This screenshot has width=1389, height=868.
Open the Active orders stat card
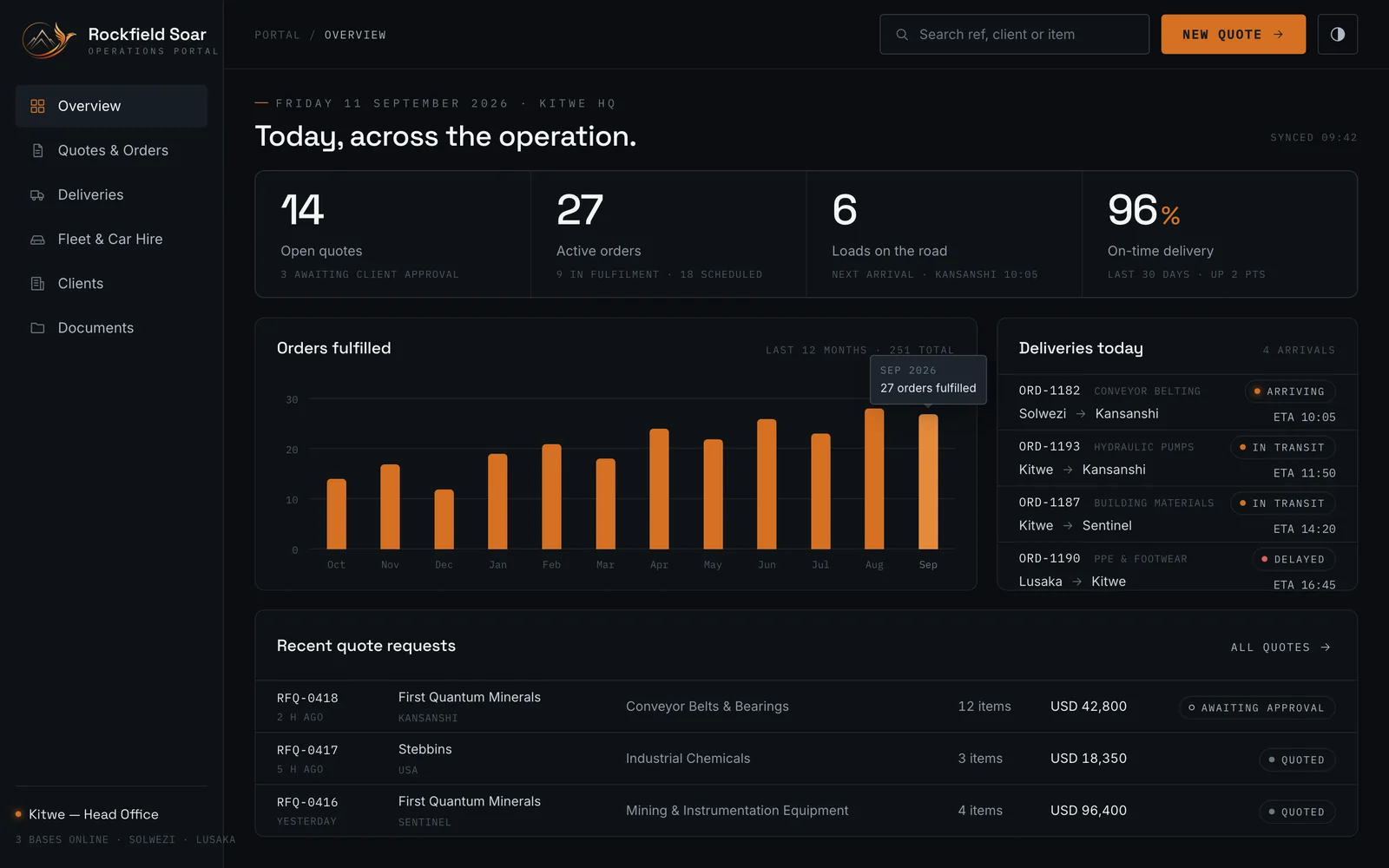[668, 234]
